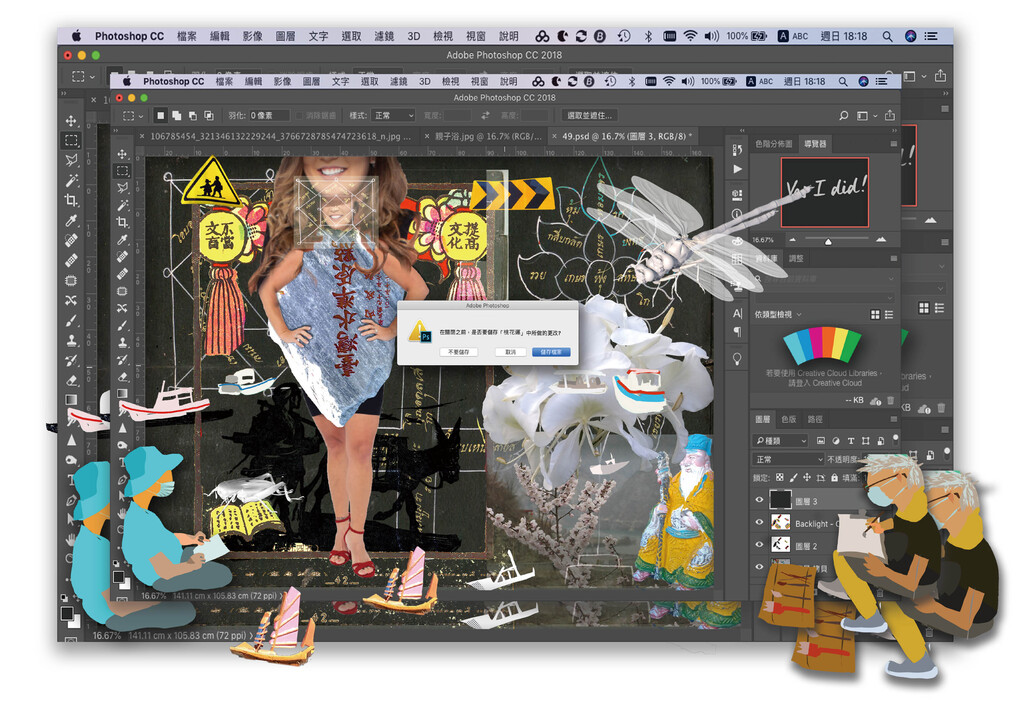Screen dimensions: 1024x709
Task: Switch to the 色階分佈圖 tab
Action: [775, 144]
